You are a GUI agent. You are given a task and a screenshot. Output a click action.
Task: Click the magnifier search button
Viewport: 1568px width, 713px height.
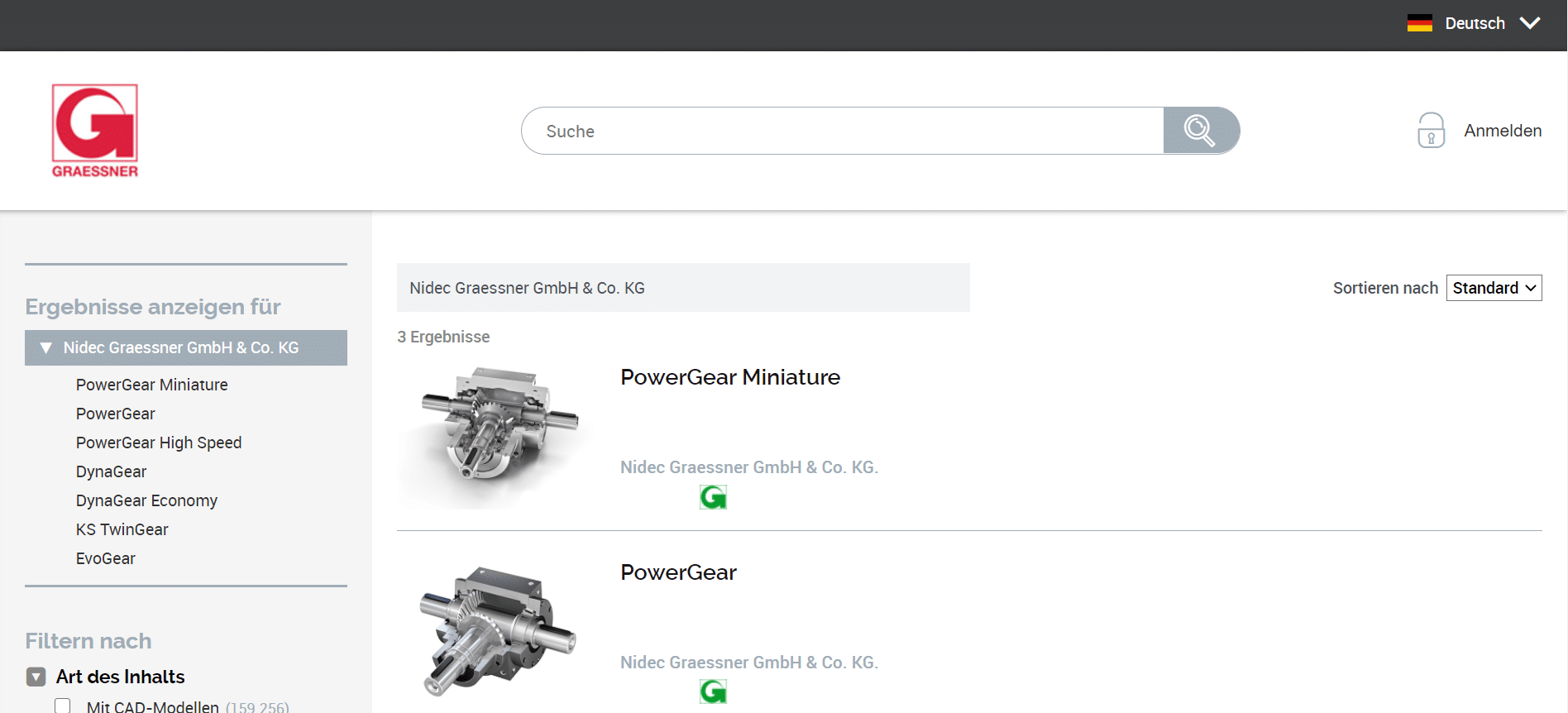(x=1201, y=131)
